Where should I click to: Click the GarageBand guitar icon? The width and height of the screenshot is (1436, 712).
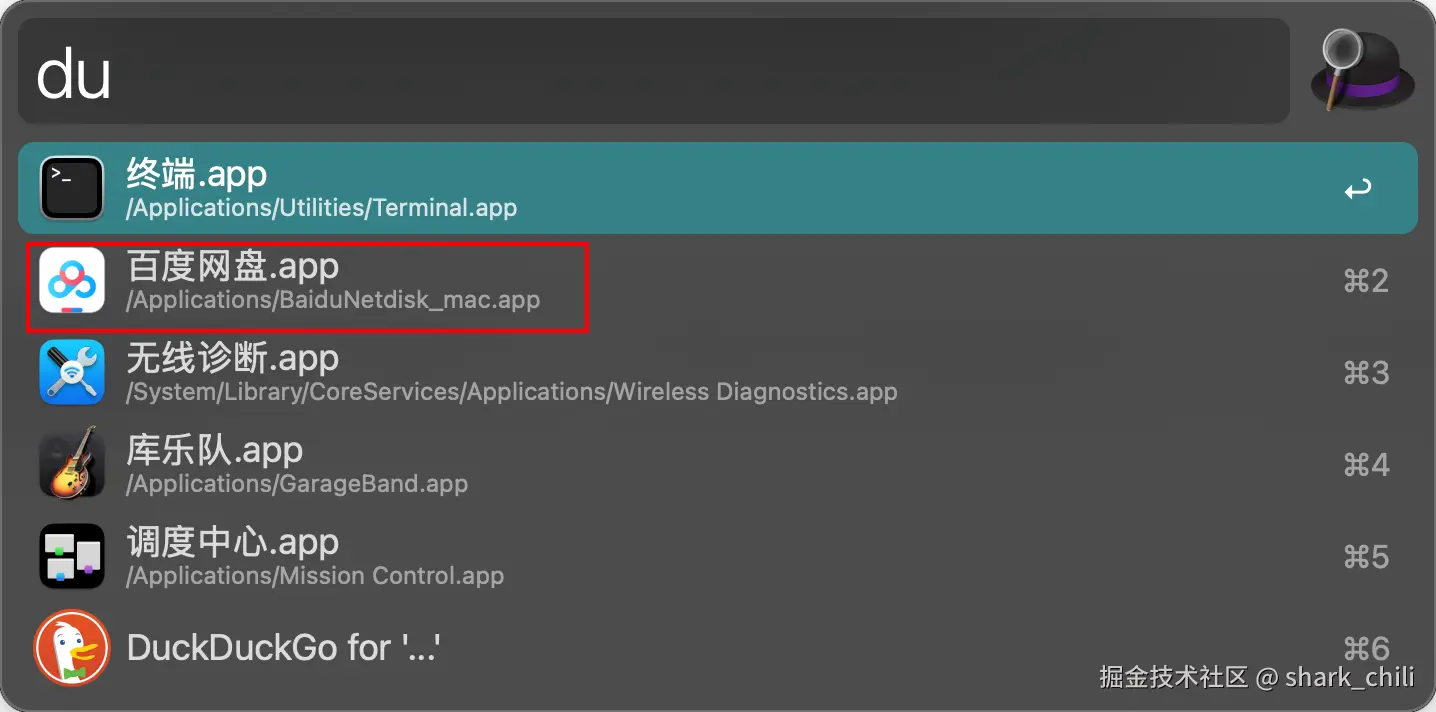click(72, 464)
